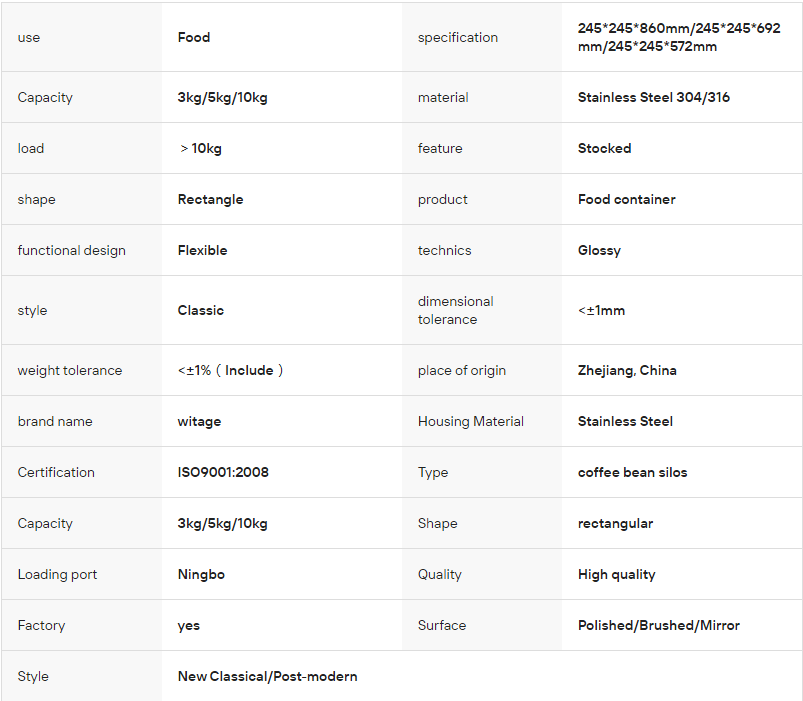Select the Food container product value
Viewport: 803px width, 701px height.
[626, 199]
